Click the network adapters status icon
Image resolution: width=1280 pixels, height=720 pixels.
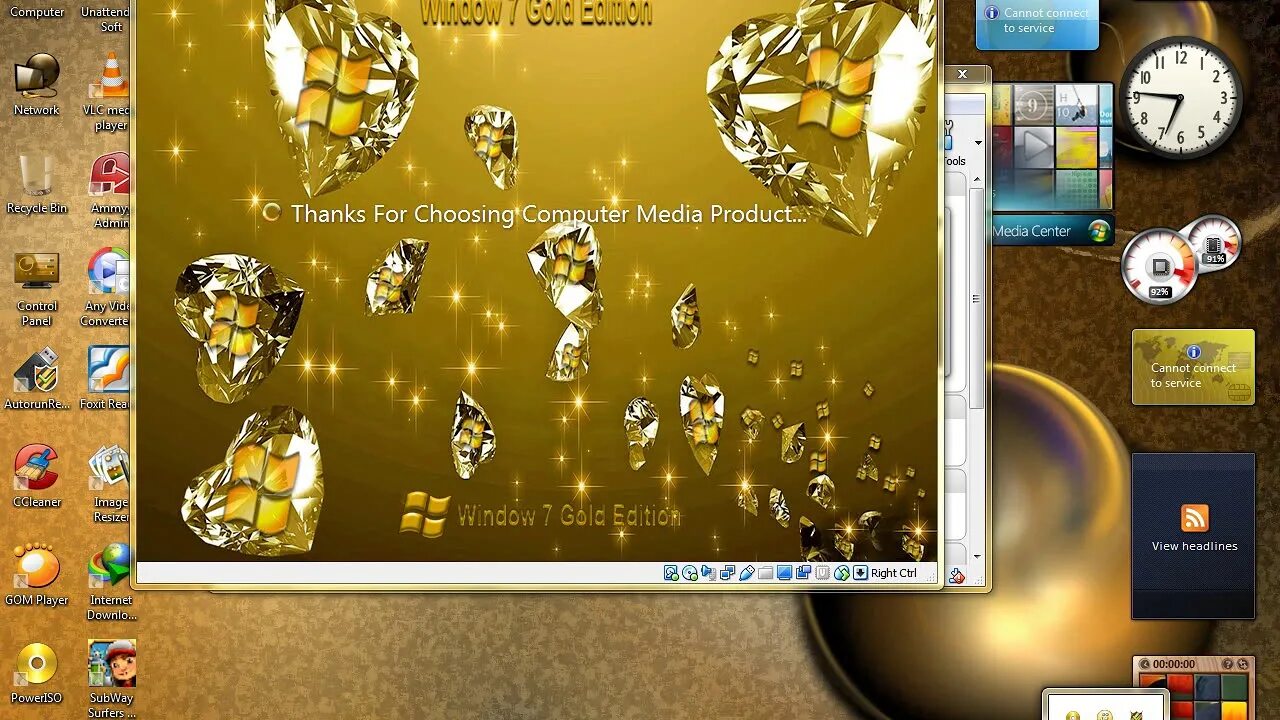pyautogui.click(x=728, y=573)
